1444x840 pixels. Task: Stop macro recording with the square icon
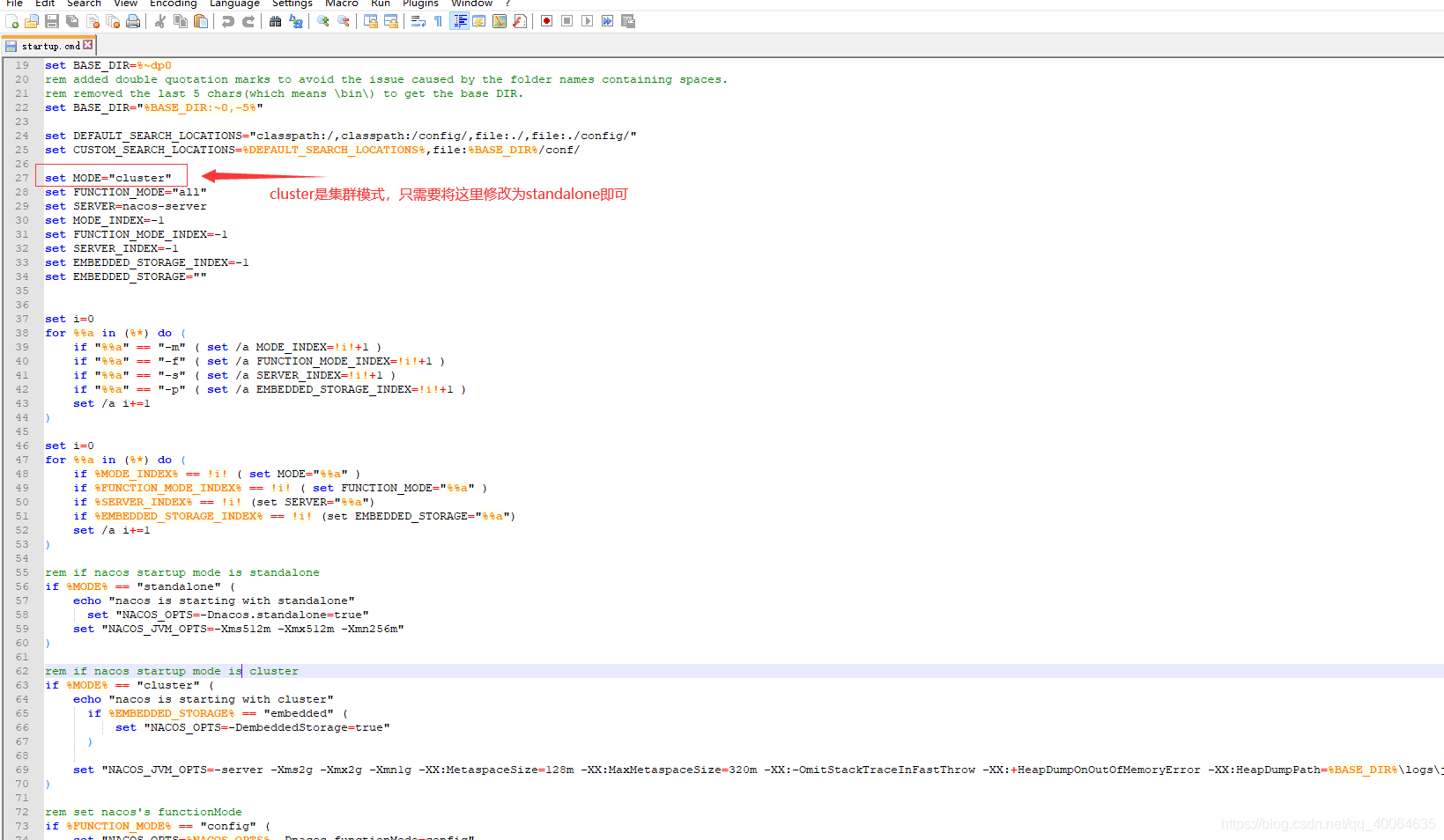pyautogui.click(x=567, y=21)
